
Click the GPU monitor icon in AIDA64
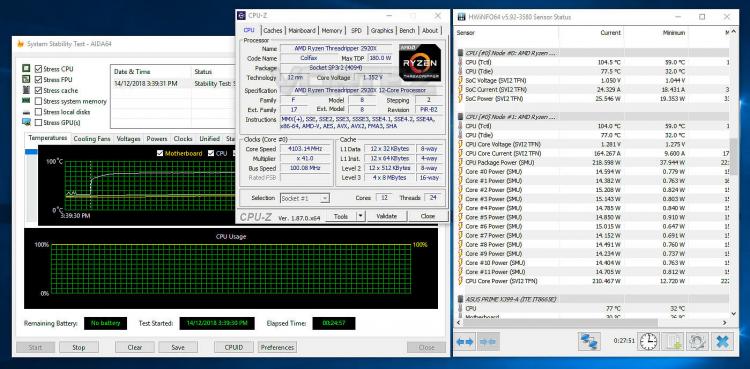click(26, 122)
